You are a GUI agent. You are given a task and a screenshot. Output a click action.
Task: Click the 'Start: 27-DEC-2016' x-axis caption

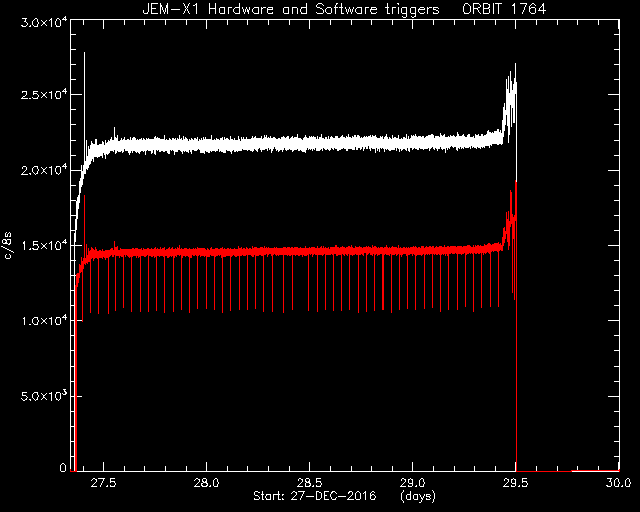[x=314, y=496]
